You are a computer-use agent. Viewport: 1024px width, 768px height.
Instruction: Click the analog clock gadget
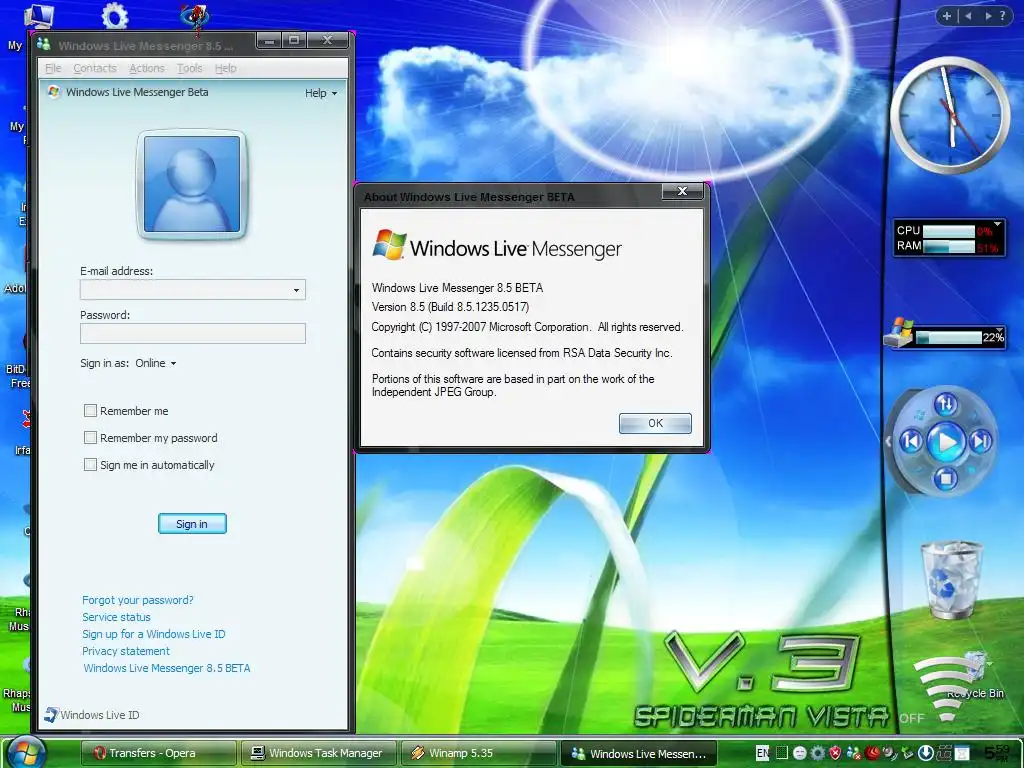coord(950,115)
